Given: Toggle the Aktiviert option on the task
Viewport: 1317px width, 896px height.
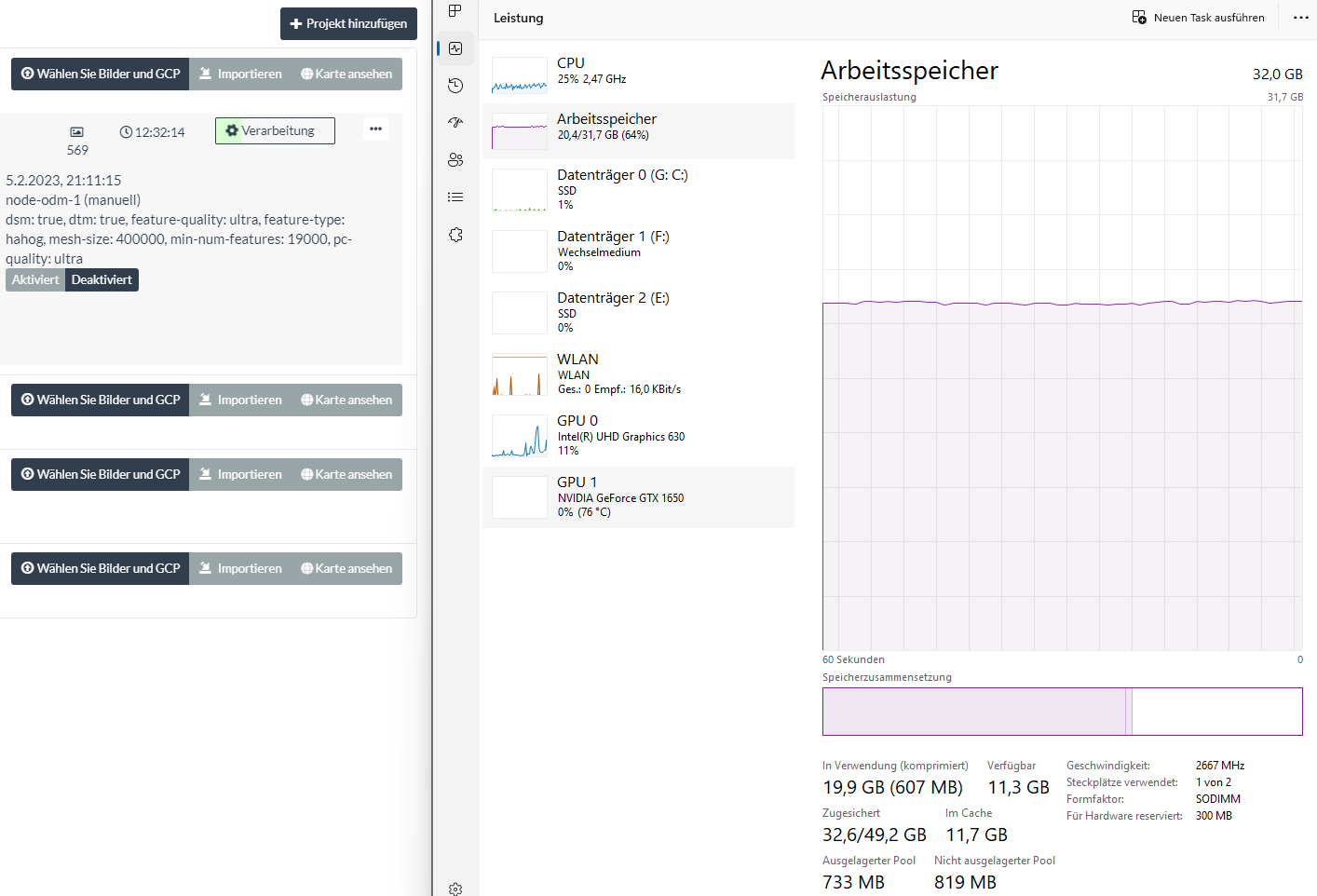Looking at the screenshot, I should pos(35,280).
